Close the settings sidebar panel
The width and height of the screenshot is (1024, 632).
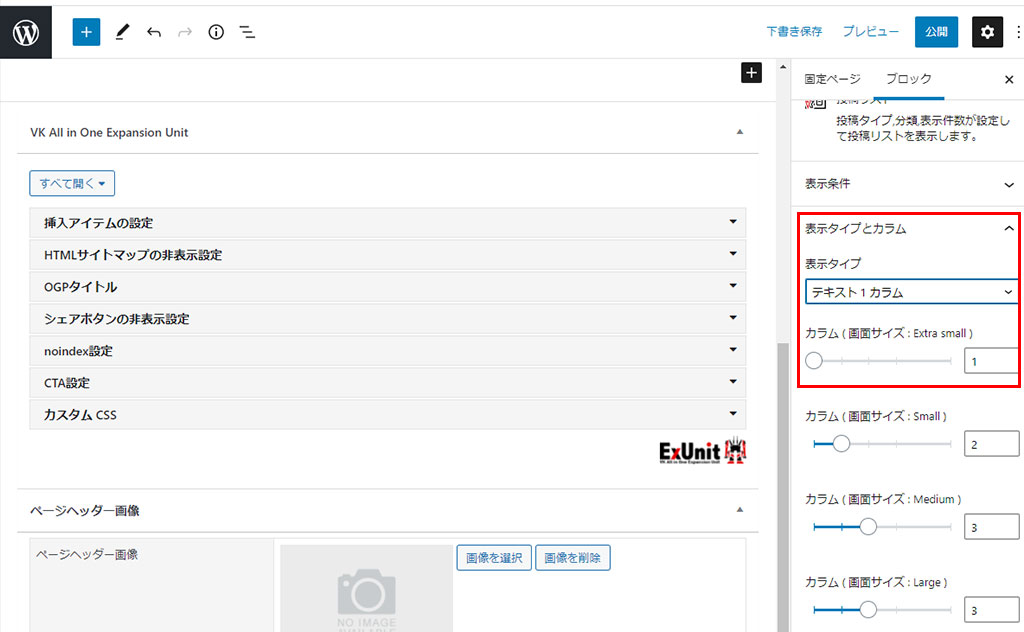tap(1008, 80)
